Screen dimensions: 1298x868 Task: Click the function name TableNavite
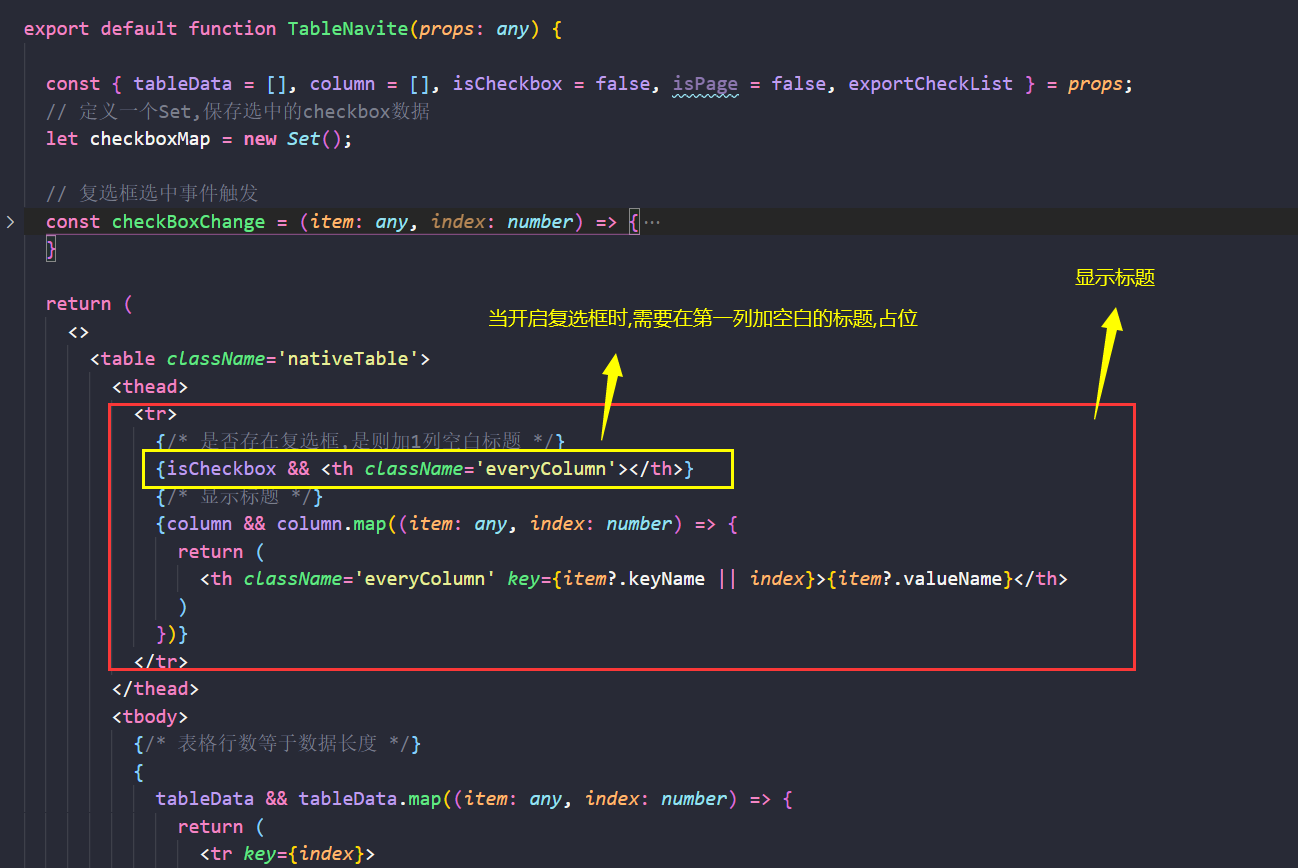point(348,29)
